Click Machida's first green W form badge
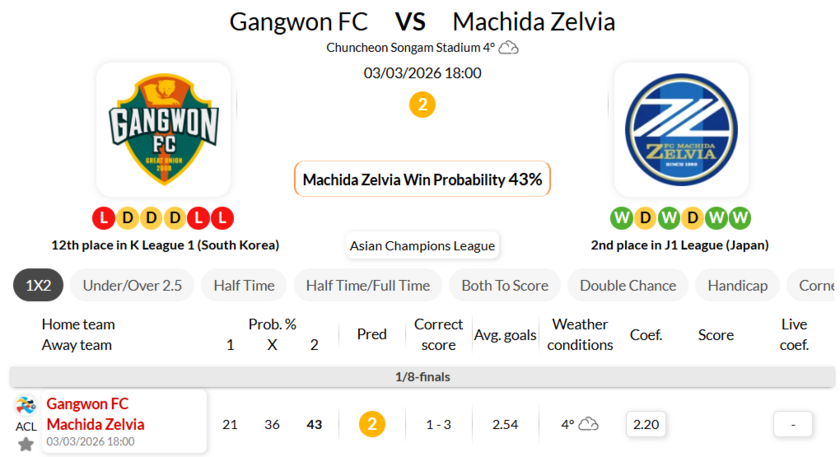 (620, 217)
